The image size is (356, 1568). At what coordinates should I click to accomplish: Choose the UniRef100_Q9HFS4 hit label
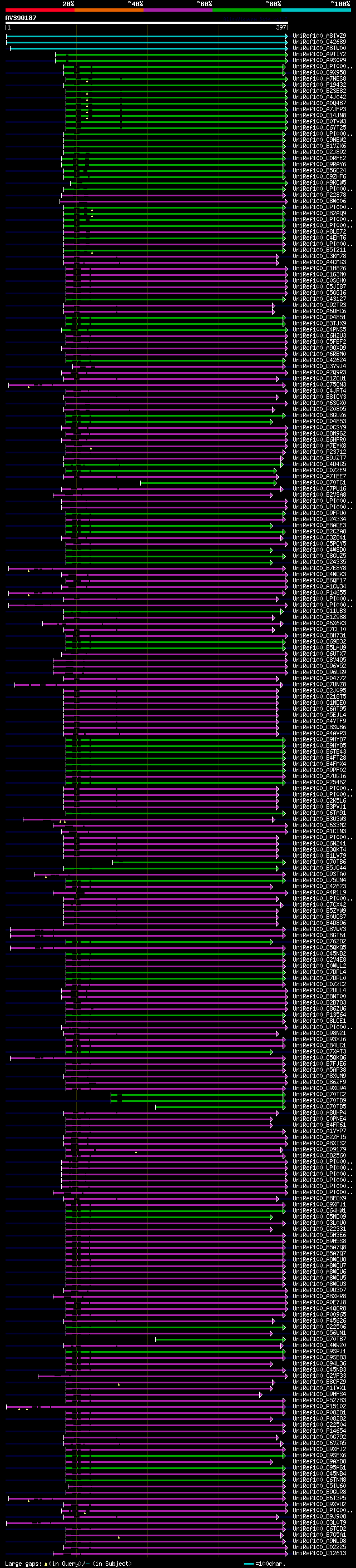319,1394
